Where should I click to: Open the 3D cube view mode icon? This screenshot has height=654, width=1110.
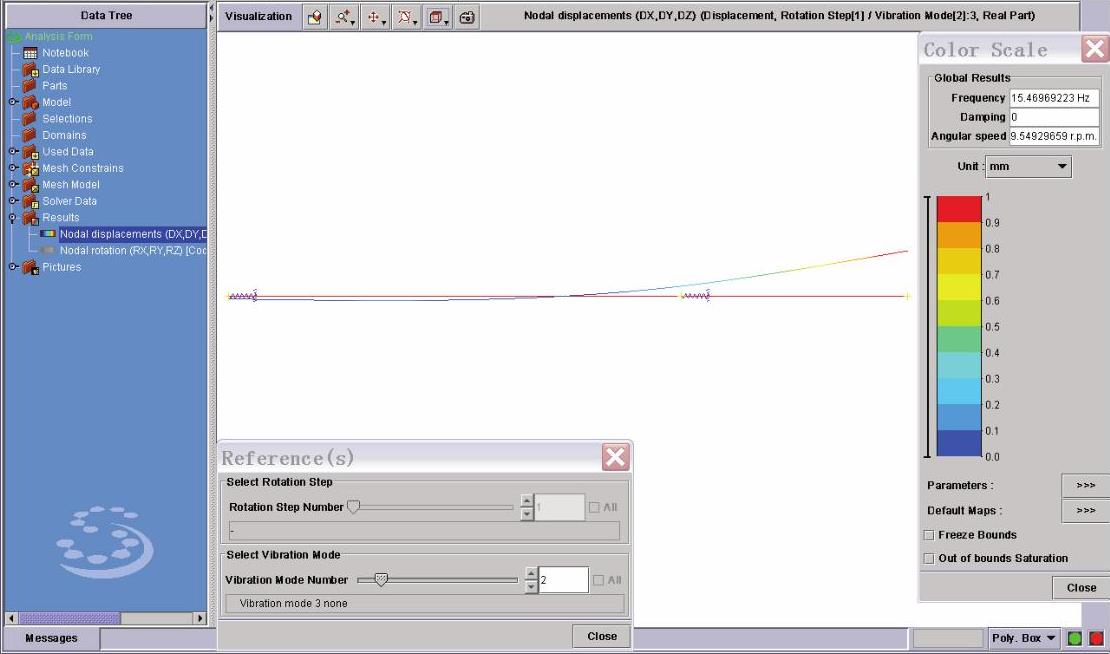pos(436,16)
